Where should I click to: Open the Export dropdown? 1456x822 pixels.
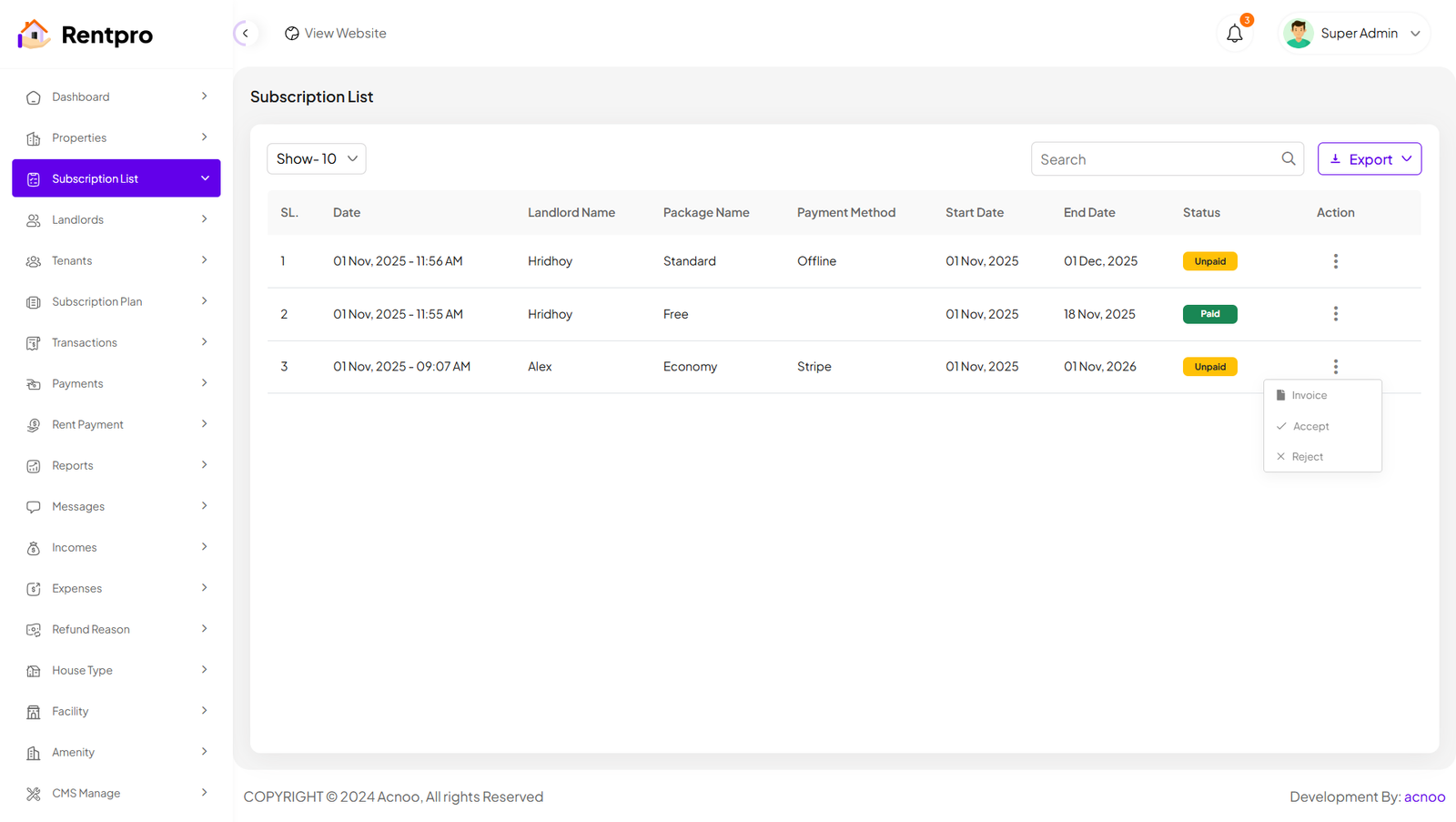[x=1369, y=159]
